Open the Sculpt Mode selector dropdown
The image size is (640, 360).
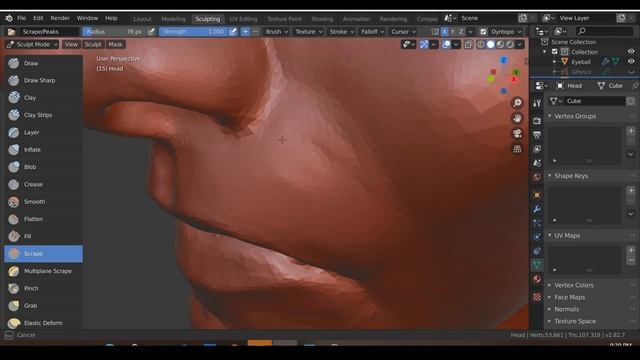[32, 44]
